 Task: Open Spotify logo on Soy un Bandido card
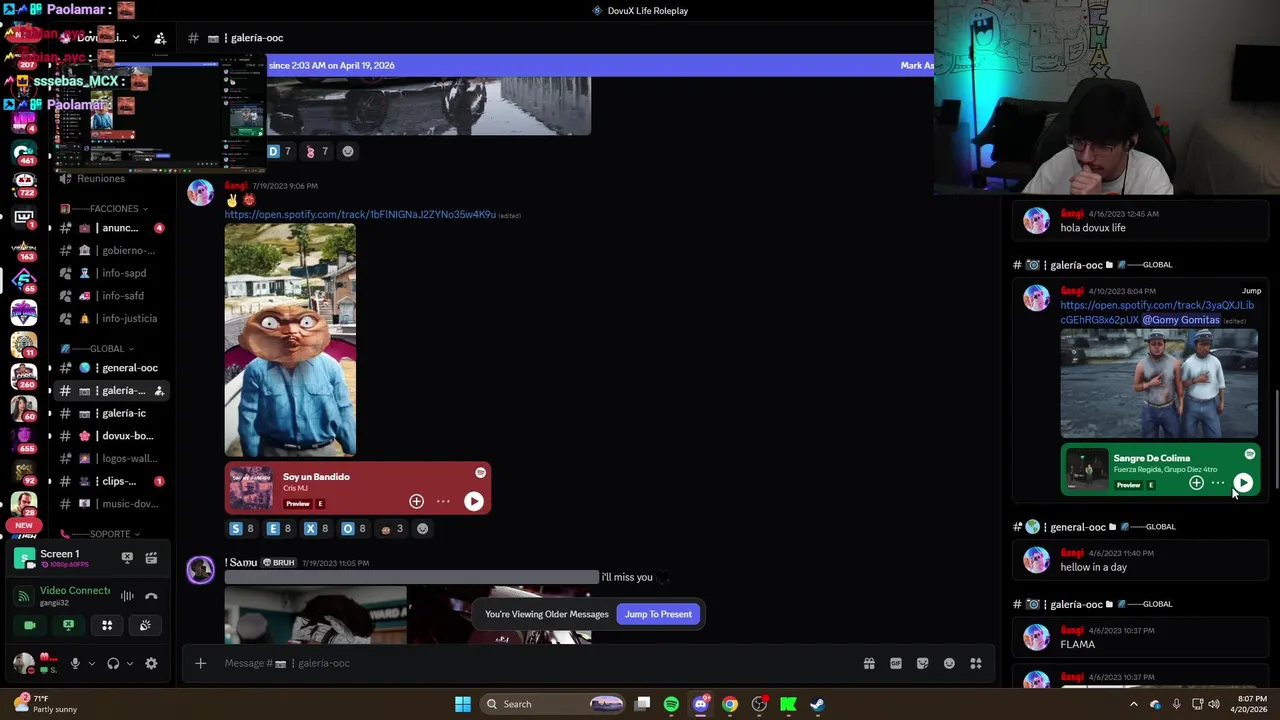tap(480, 472)
